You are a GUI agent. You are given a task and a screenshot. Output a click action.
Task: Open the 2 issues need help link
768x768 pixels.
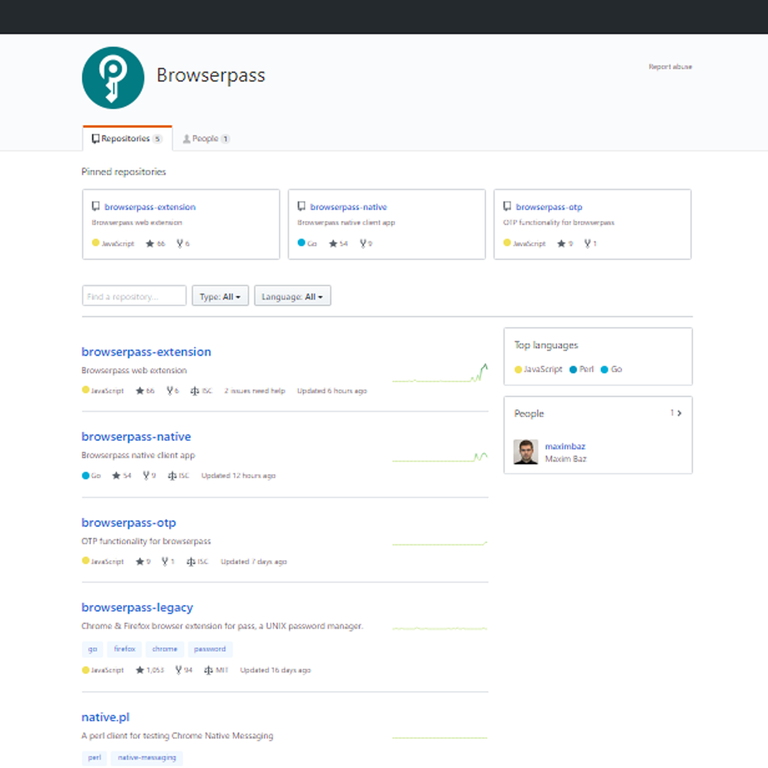pos(254,391)
